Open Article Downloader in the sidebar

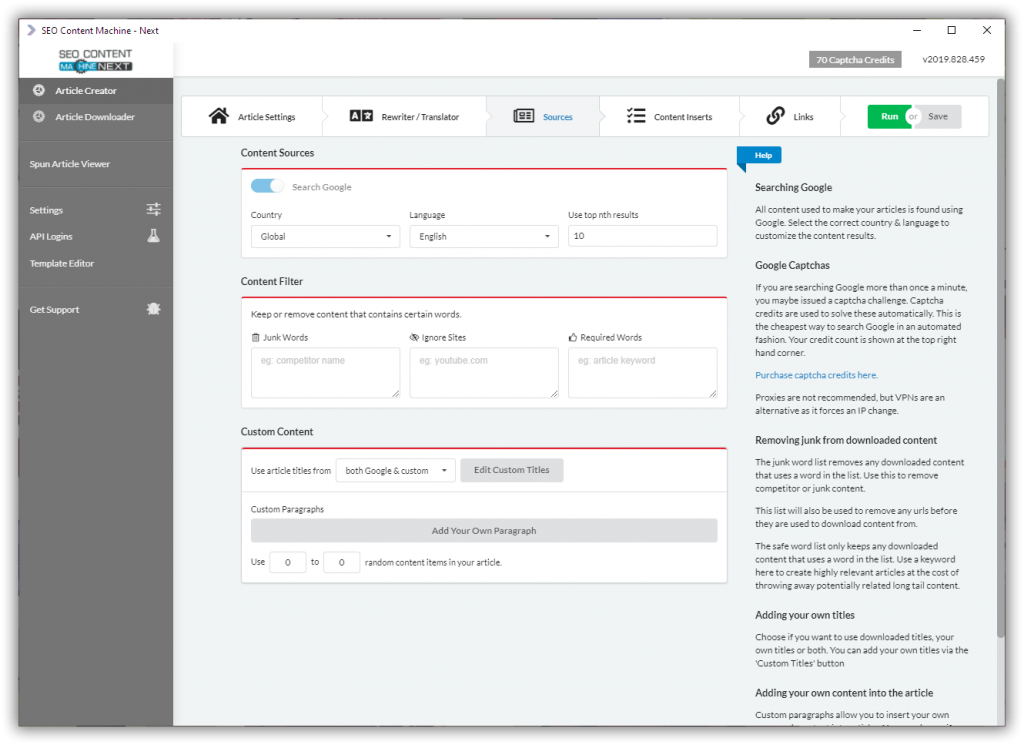click(96, 117)
